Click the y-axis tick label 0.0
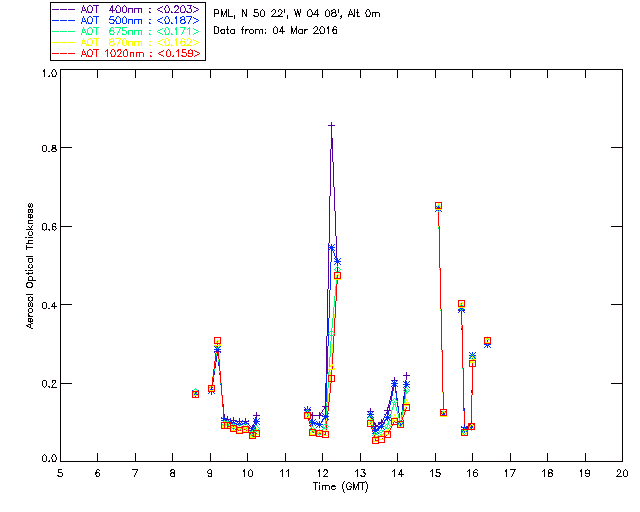Screen dimensions: 640x512 pos(49,458)
